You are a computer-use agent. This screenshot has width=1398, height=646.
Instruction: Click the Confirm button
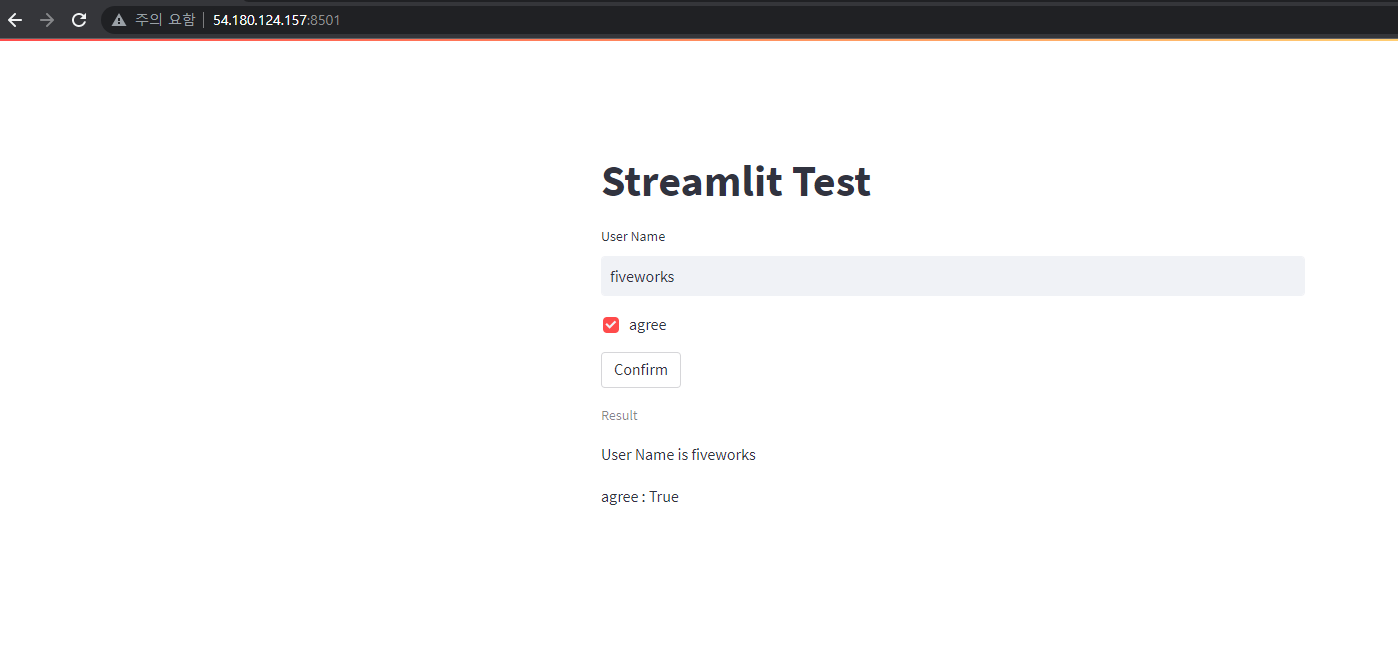tap(641, 370)
